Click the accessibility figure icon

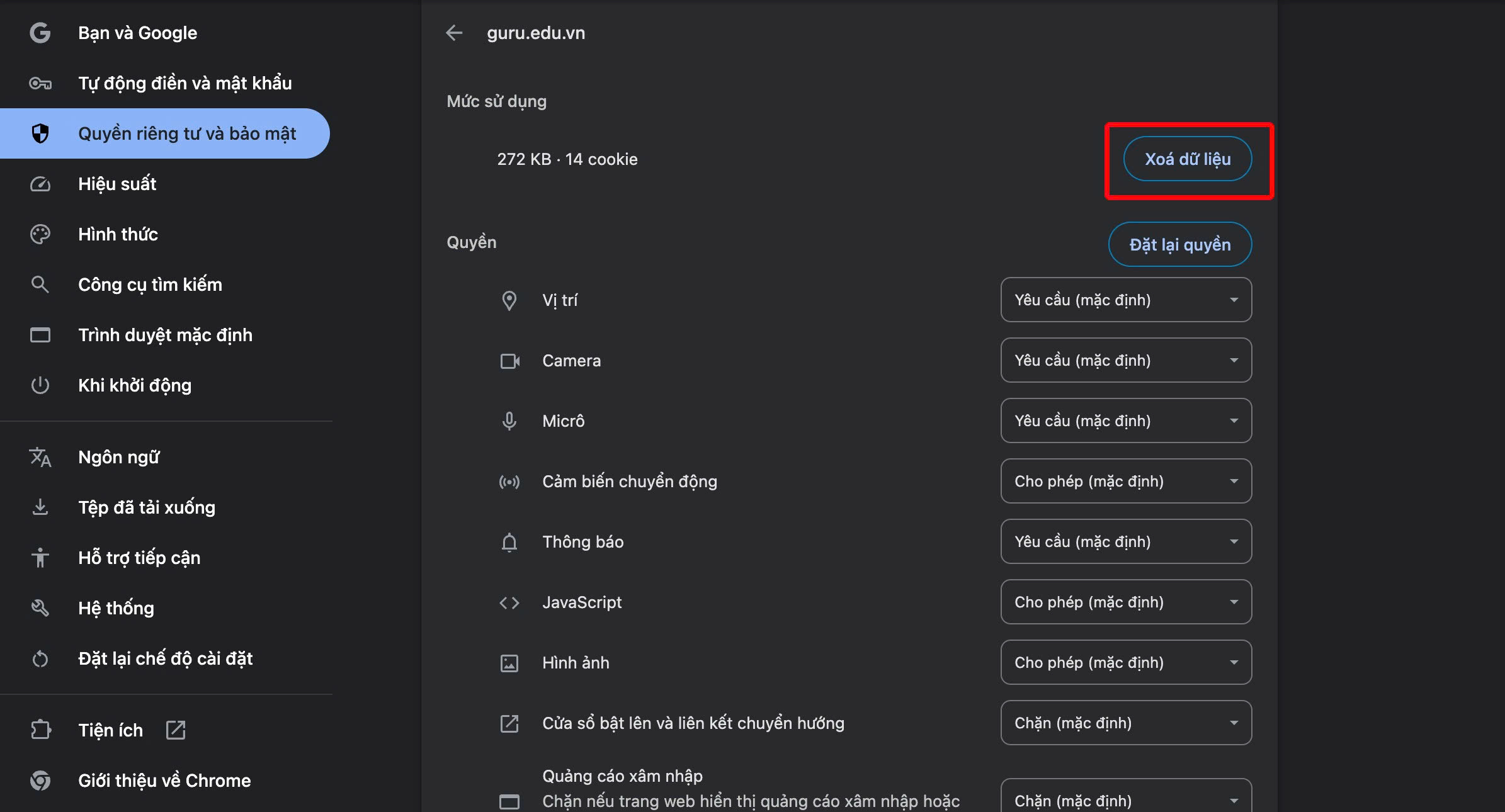[x=40, y=558]
